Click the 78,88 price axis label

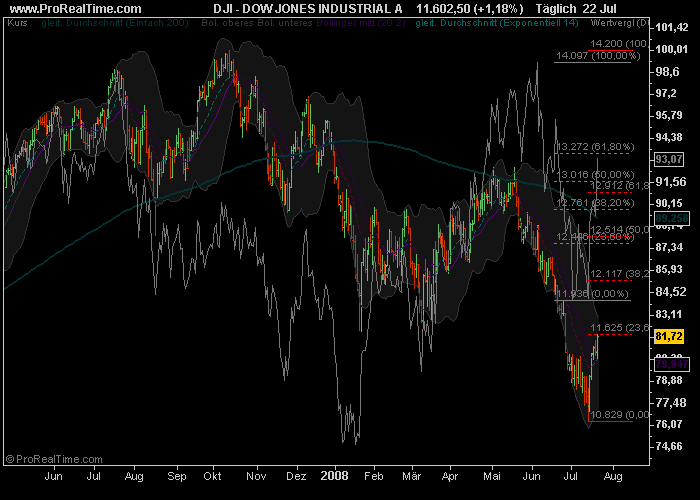pos(668,380)
